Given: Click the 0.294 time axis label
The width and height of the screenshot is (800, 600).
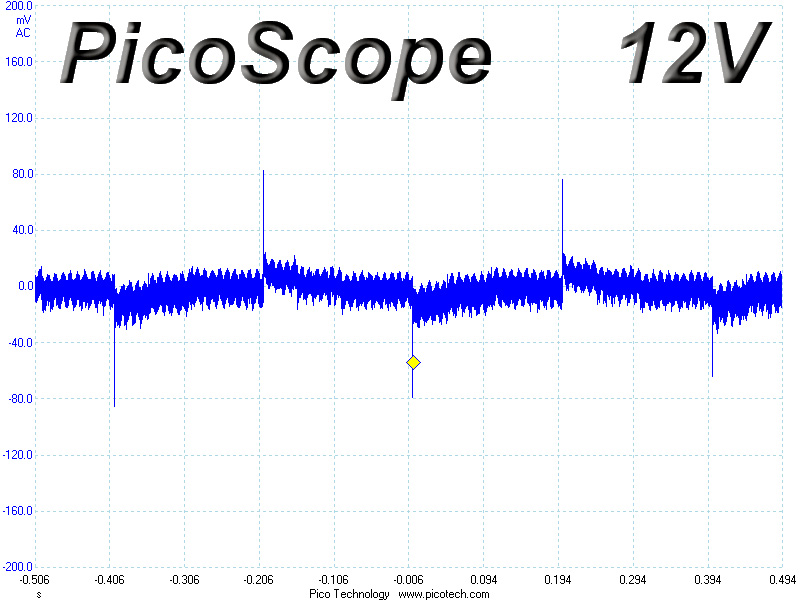Looking at the screenshot, I should point(633,580).
